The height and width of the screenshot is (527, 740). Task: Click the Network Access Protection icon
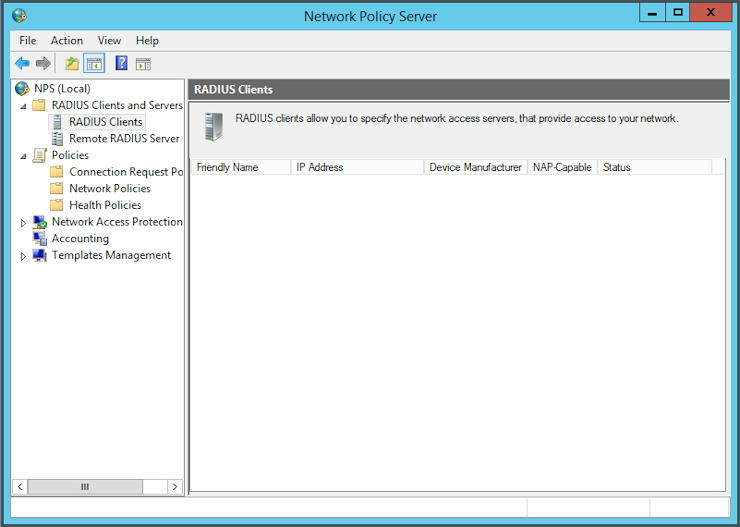pos(40,222)
